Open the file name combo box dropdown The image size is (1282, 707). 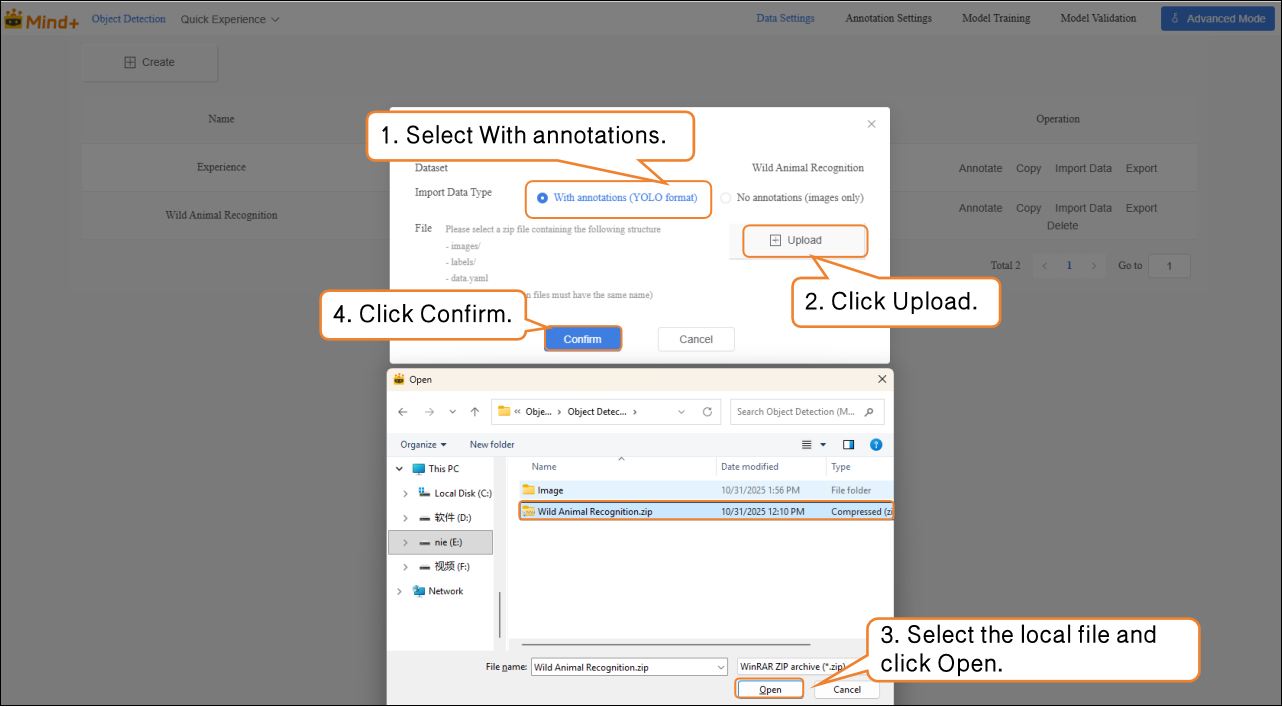pos(720,667)
